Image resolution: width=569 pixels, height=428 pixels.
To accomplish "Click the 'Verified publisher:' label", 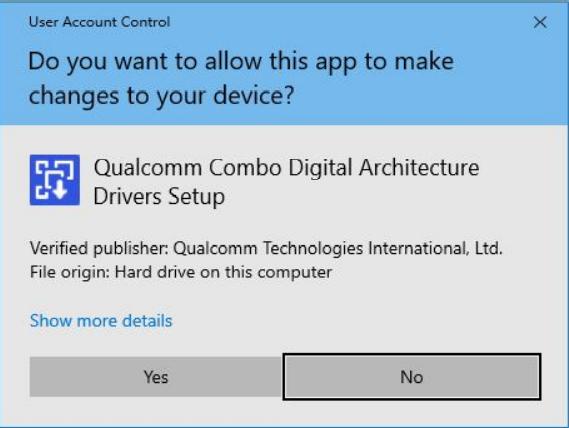I will [x=99, y=248].
